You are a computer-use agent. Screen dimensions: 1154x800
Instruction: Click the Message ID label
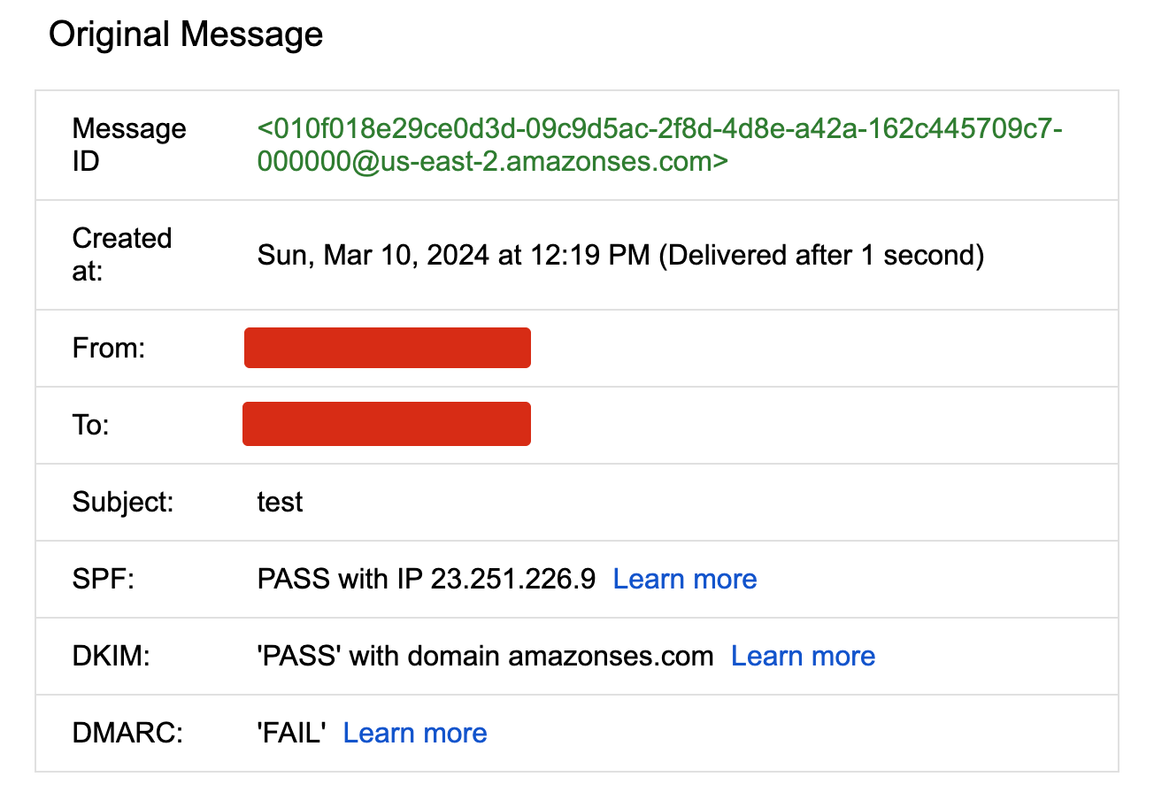(129, 145)
